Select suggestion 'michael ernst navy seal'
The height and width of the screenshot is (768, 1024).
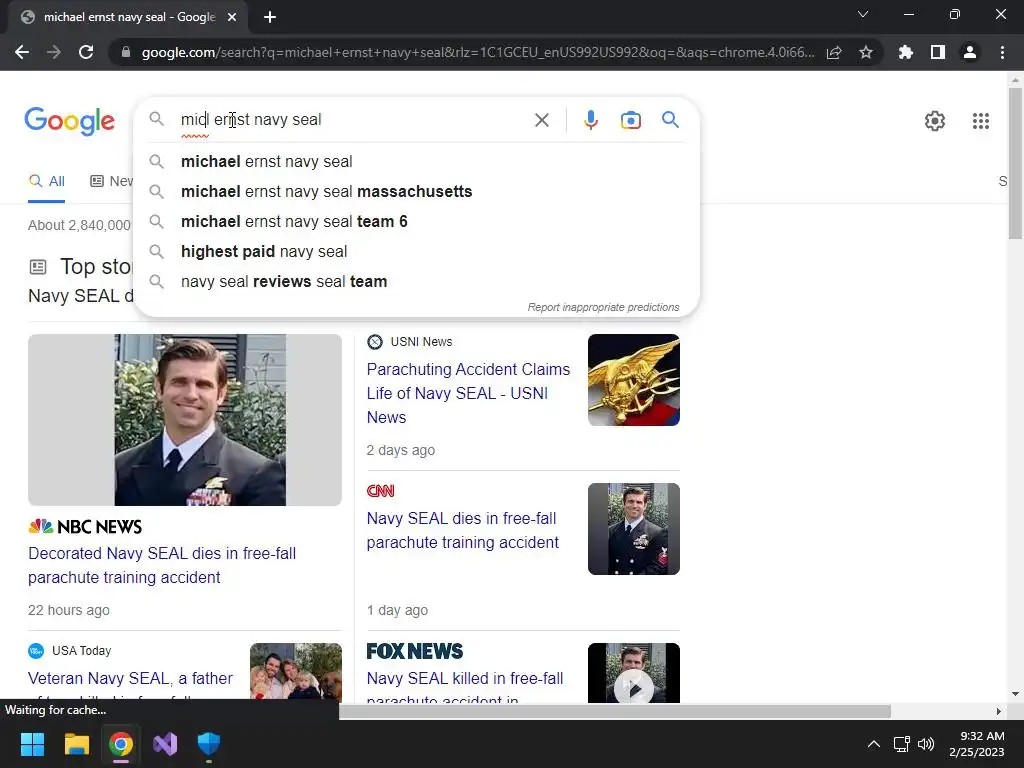416,161
